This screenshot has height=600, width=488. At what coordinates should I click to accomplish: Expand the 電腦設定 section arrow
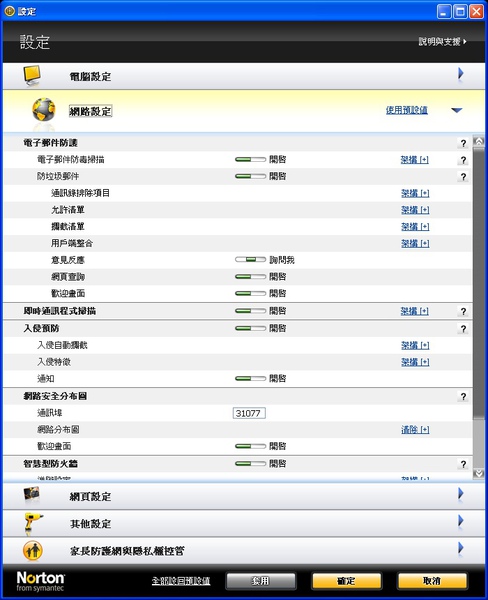click(460, 73)
